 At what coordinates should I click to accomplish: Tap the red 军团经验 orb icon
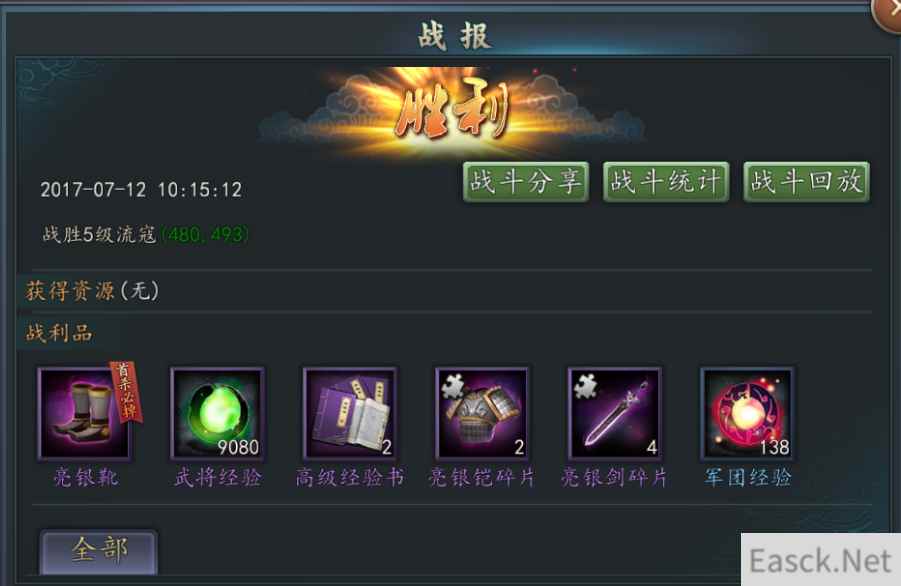[x=747, y=414]
